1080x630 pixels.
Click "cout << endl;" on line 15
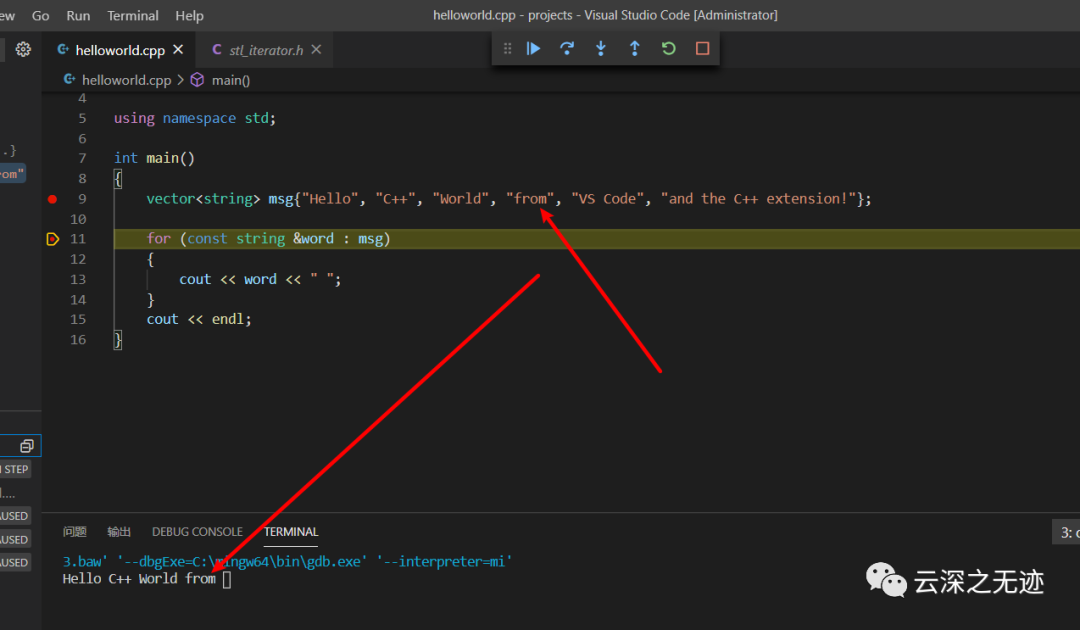pyautogui.click(x=199, y=319)
